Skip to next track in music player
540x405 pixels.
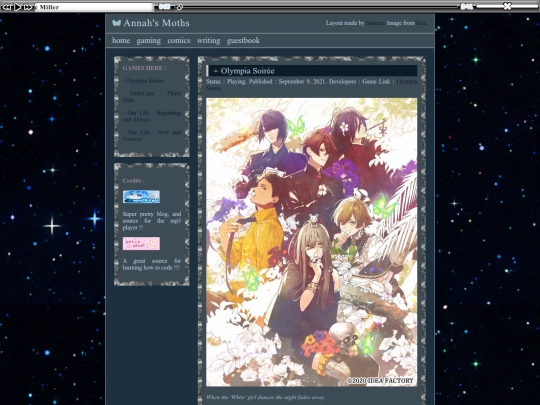coord(28,7)
